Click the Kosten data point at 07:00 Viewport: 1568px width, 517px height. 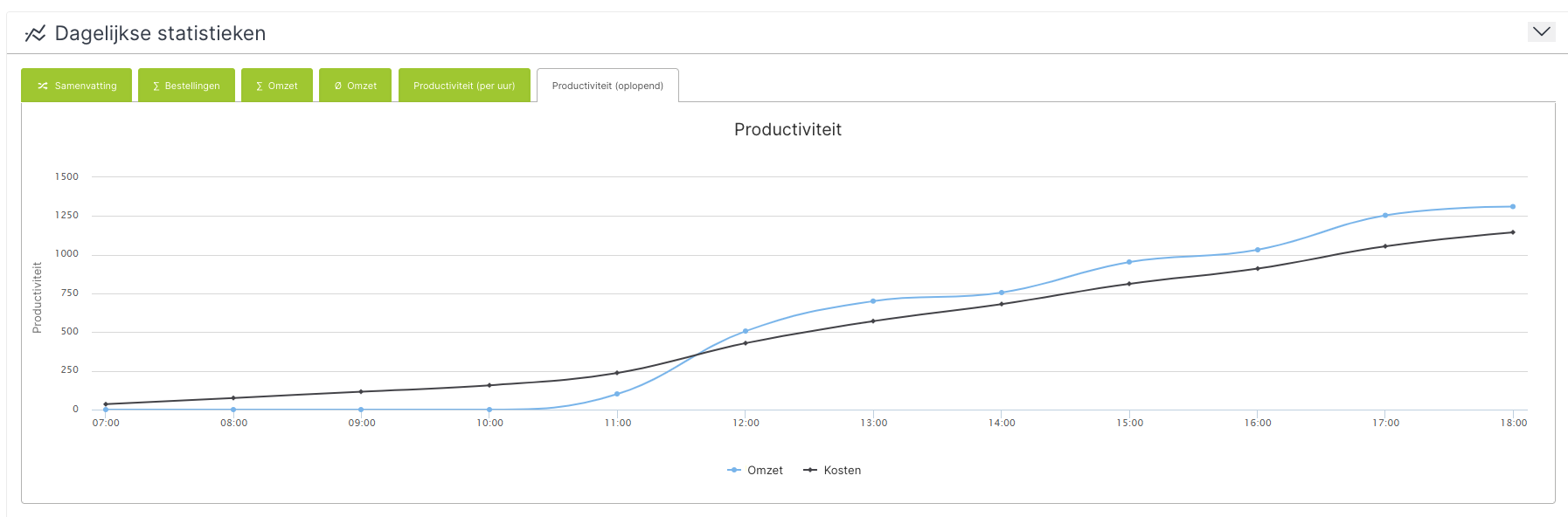coord(106,404)
